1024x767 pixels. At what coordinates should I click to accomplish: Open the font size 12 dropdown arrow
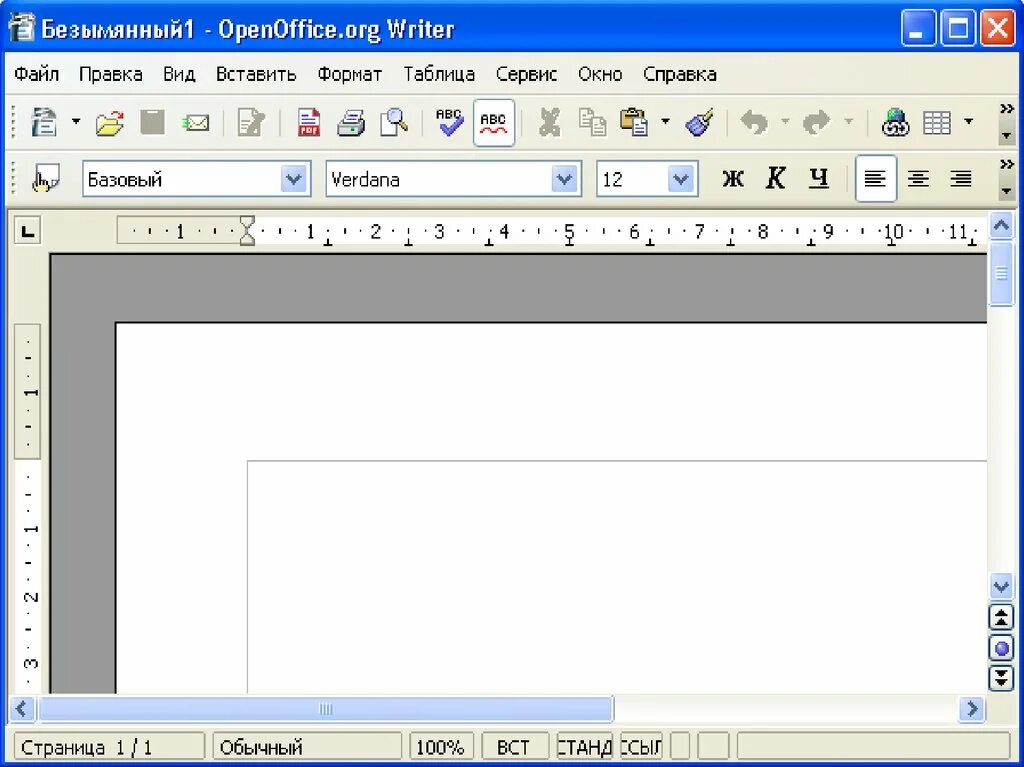[681, 178]
